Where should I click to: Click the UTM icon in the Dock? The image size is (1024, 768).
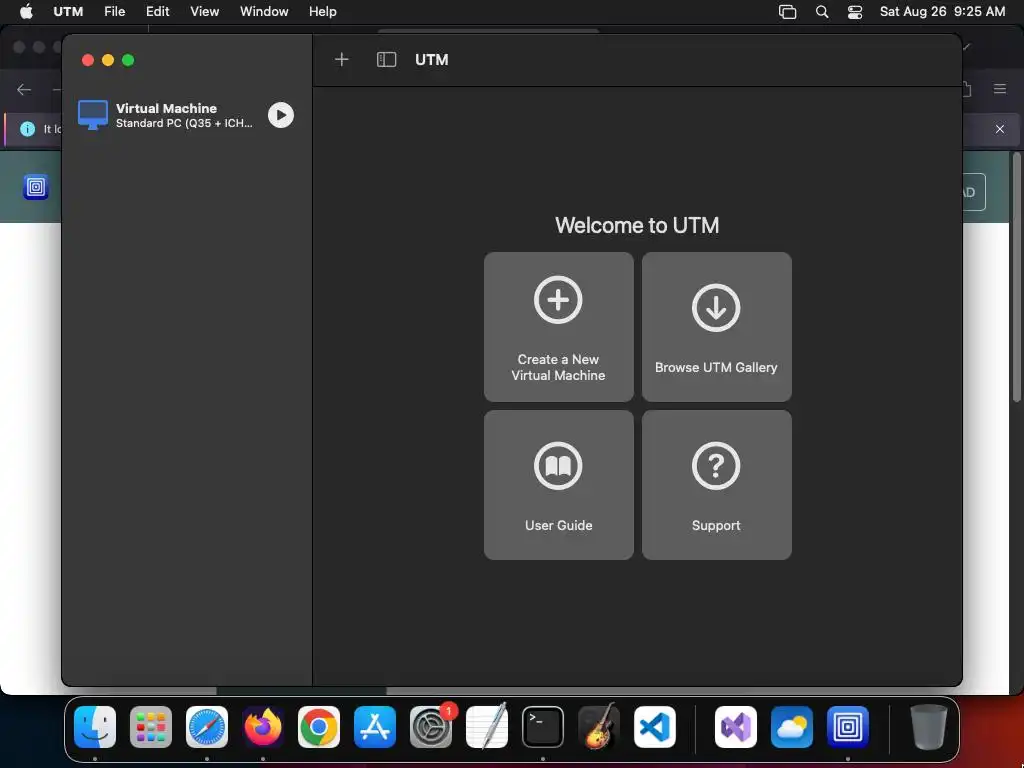(848, 726)
